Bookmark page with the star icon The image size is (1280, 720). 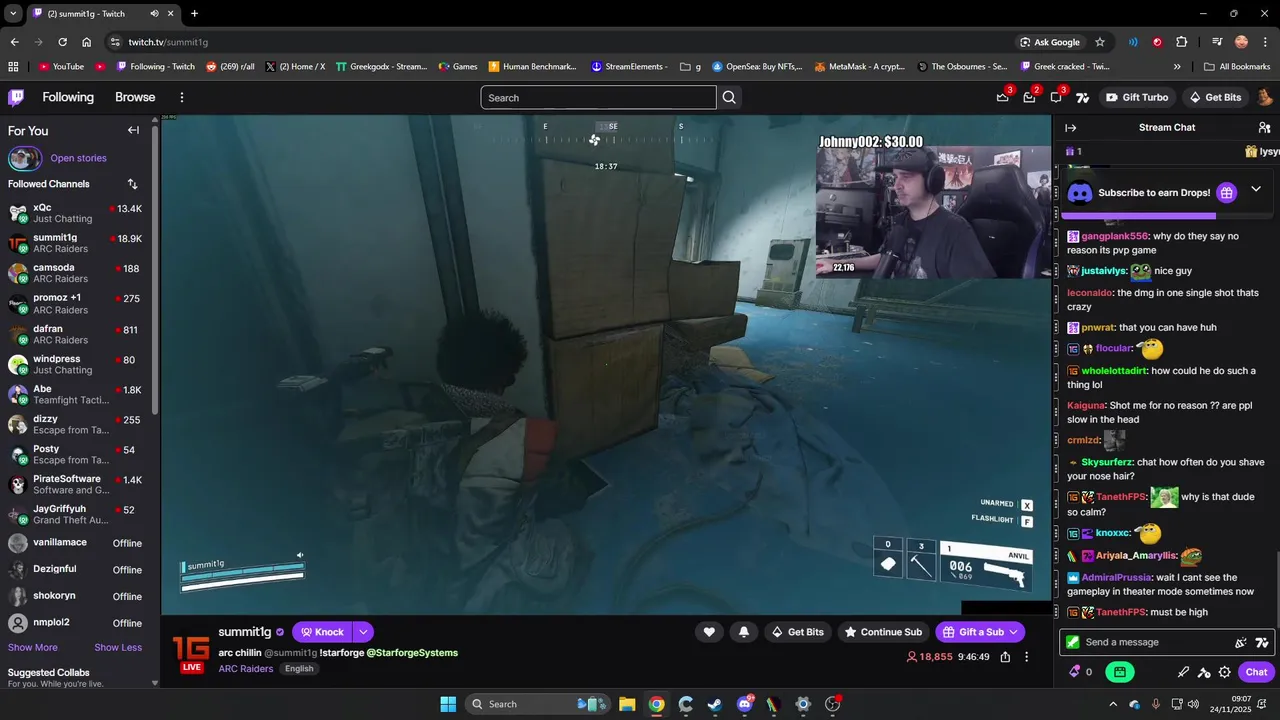(x=1100, y=42)
